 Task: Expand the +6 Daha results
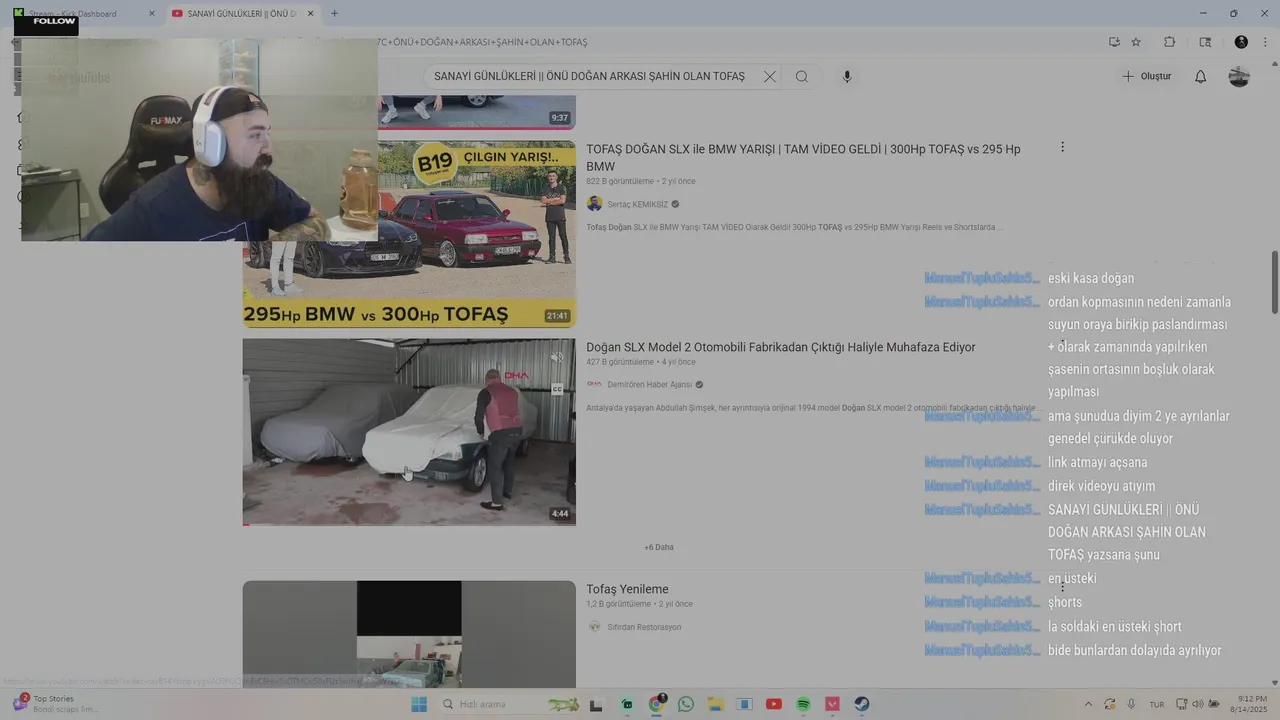pos(659,547)
